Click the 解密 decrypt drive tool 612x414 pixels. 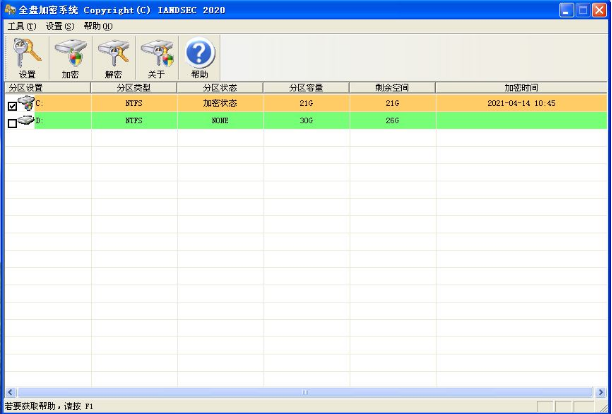pyautogui.click(x=114, y=58)
